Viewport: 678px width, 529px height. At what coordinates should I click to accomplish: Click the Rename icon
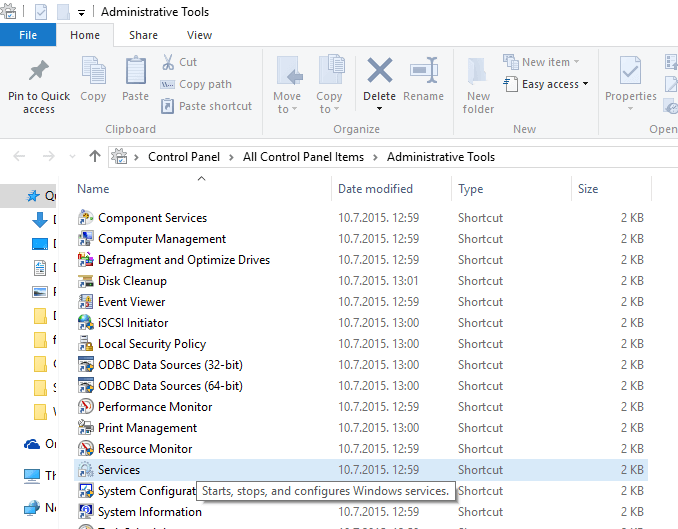point(424,70)
